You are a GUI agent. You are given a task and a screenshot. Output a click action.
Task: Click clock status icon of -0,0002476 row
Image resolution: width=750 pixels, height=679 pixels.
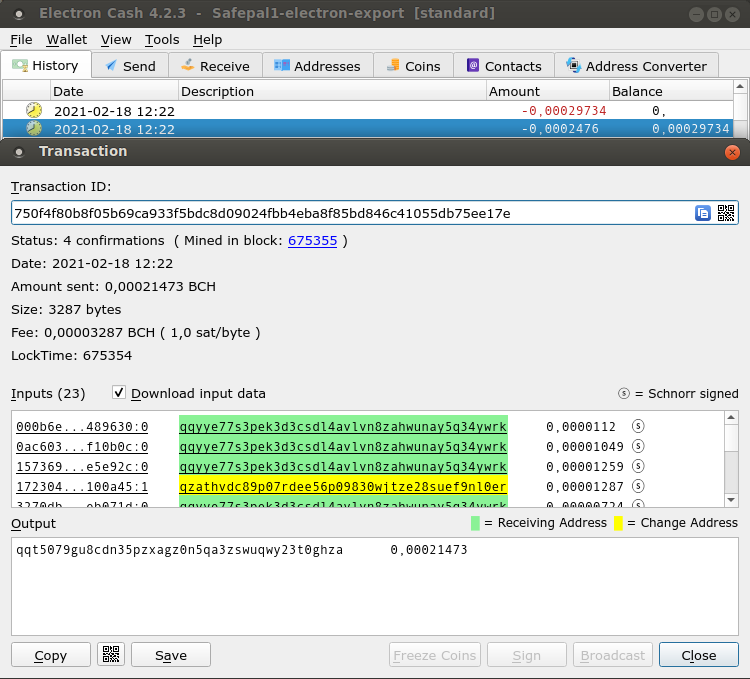click(x=34, y=128)
